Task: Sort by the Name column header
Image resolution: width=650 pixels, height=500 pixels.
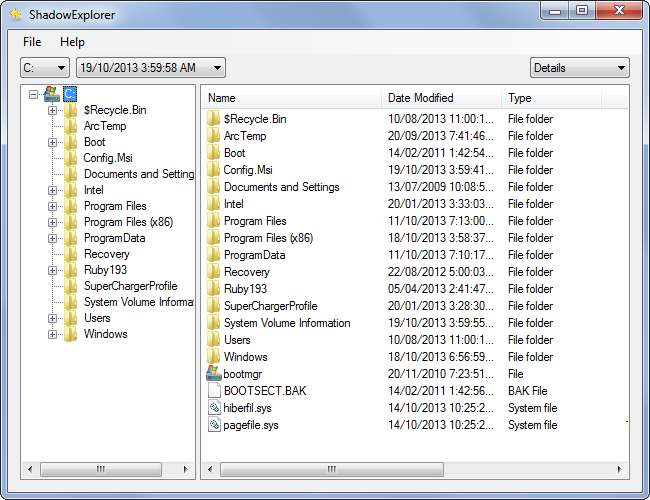Action: [x=292, y=98]
